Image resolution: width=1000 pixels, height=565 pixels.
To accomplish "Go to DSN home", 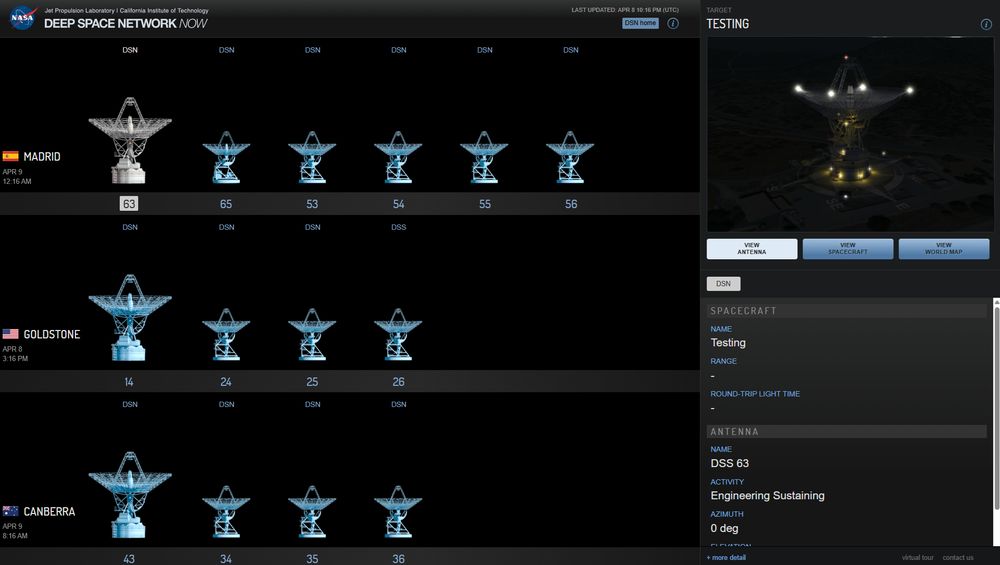I will [x=640, y=23].
